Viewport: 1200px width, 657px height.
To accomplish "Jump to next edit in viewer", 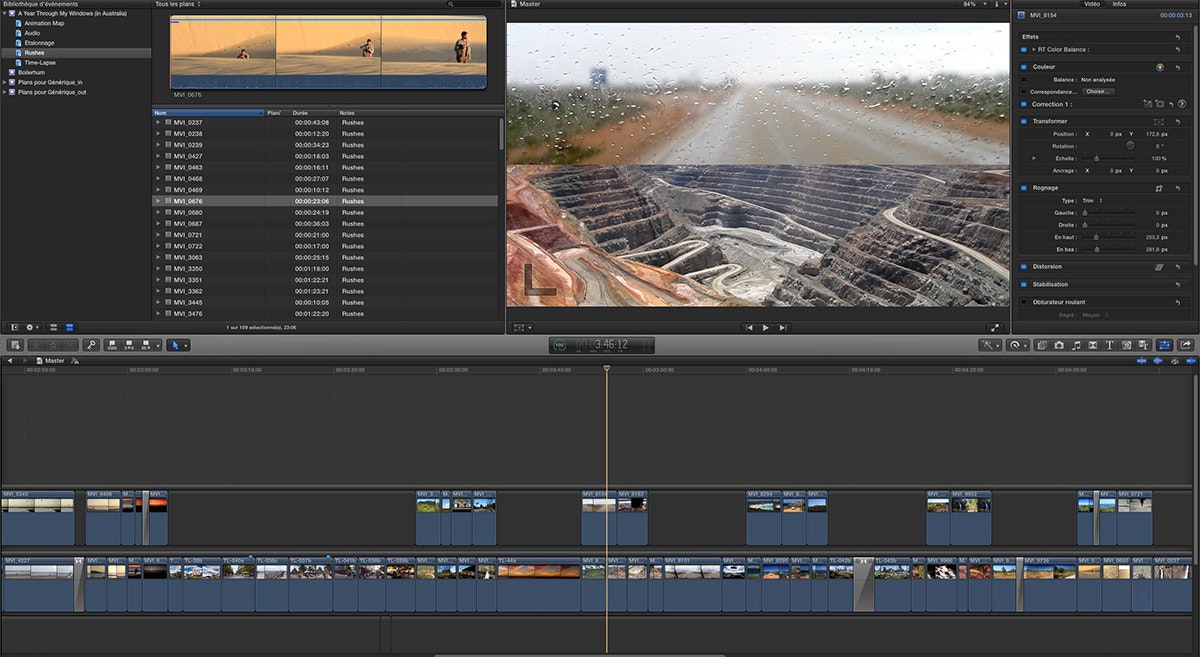I will [x=784, y=327].
